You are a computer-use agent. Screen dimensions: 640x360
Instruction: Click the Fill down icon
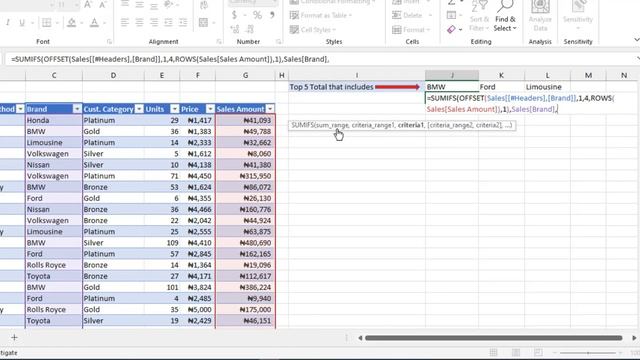tap(451, 16)
